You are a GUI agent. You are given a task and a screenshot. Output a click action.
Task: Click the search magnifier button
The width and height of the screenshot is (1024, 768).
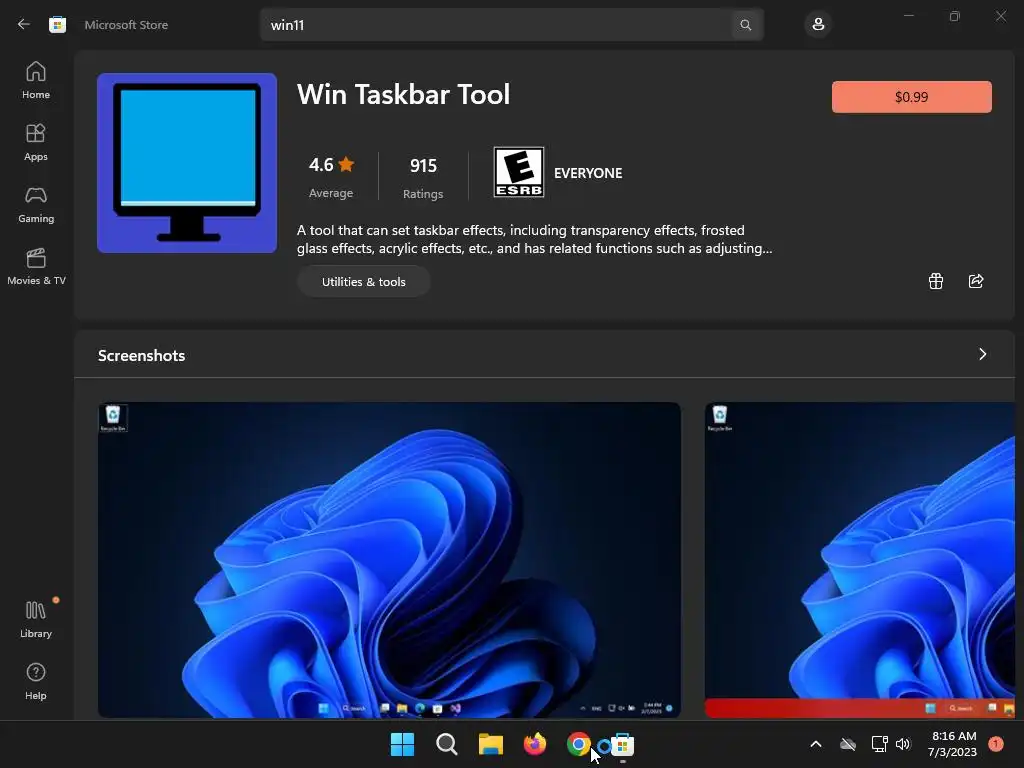point(746,25)
